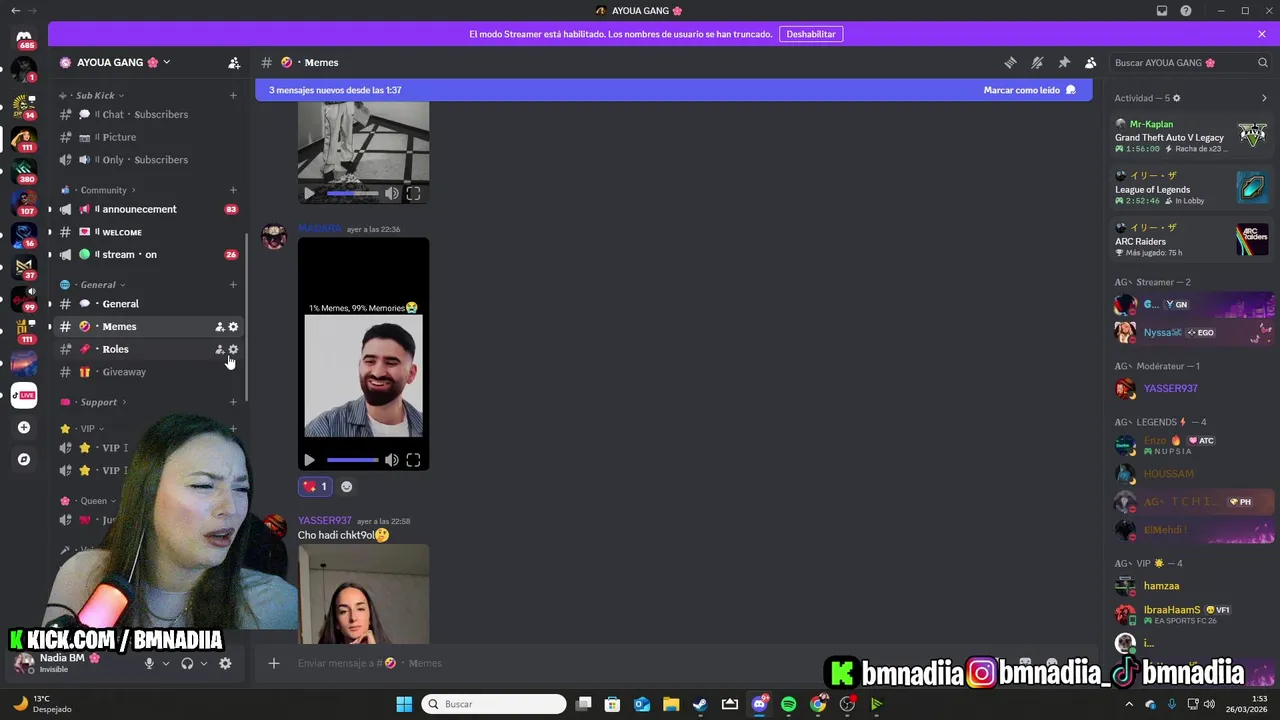Add reaction with the smiley icon

click(x=347, y=487)
